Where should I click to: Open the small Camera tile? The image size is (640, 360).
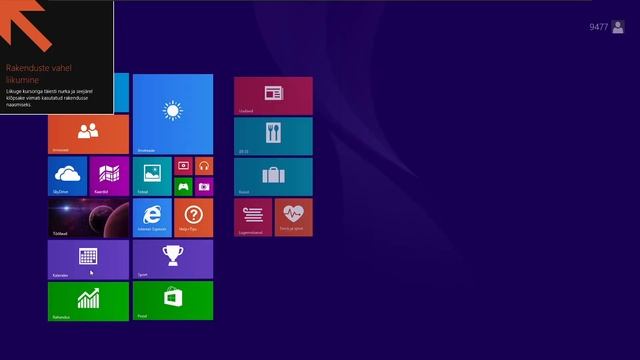tap(204, 187)
